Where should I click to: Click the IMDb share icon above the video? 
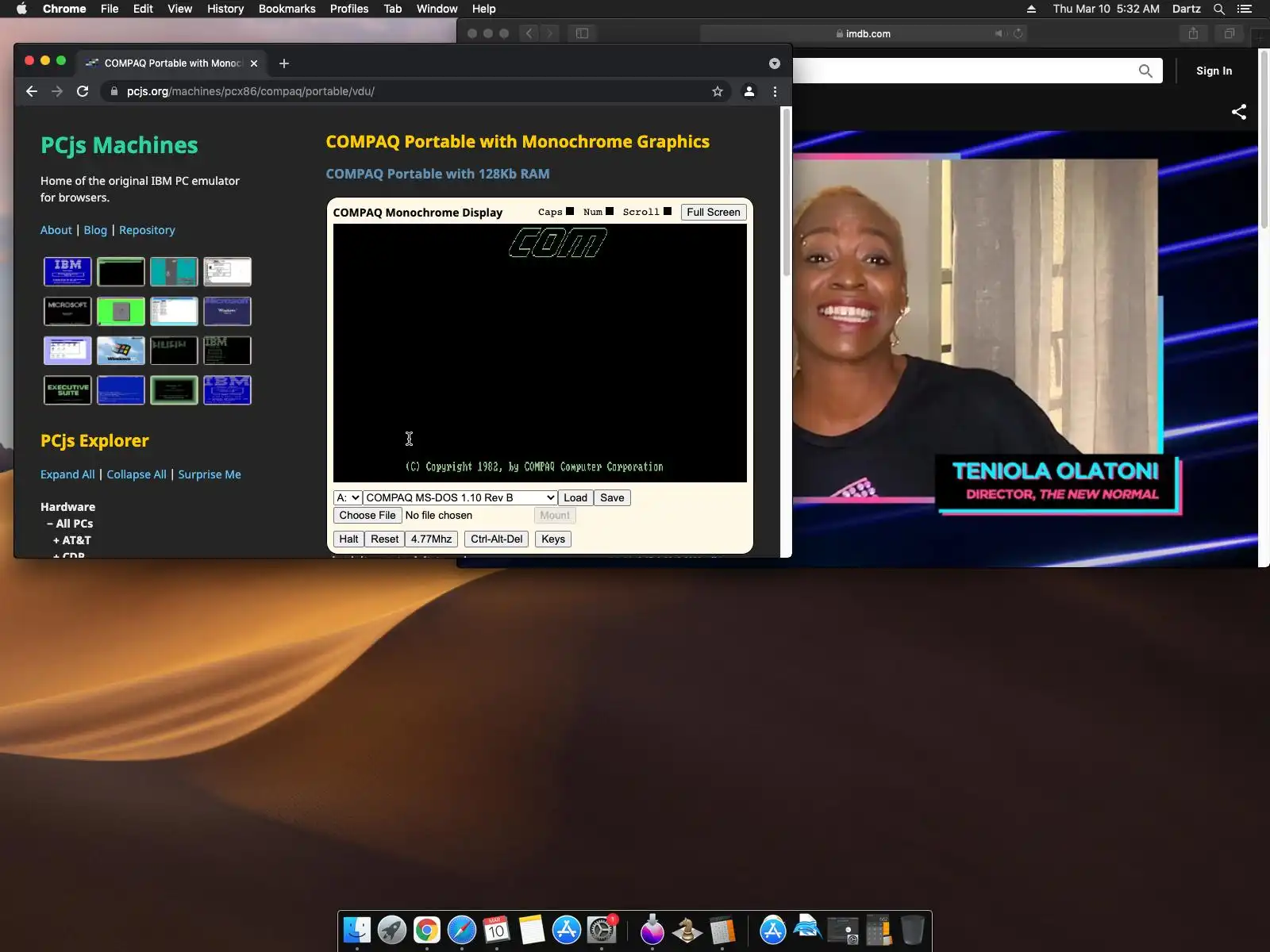tap(1239, 112)
